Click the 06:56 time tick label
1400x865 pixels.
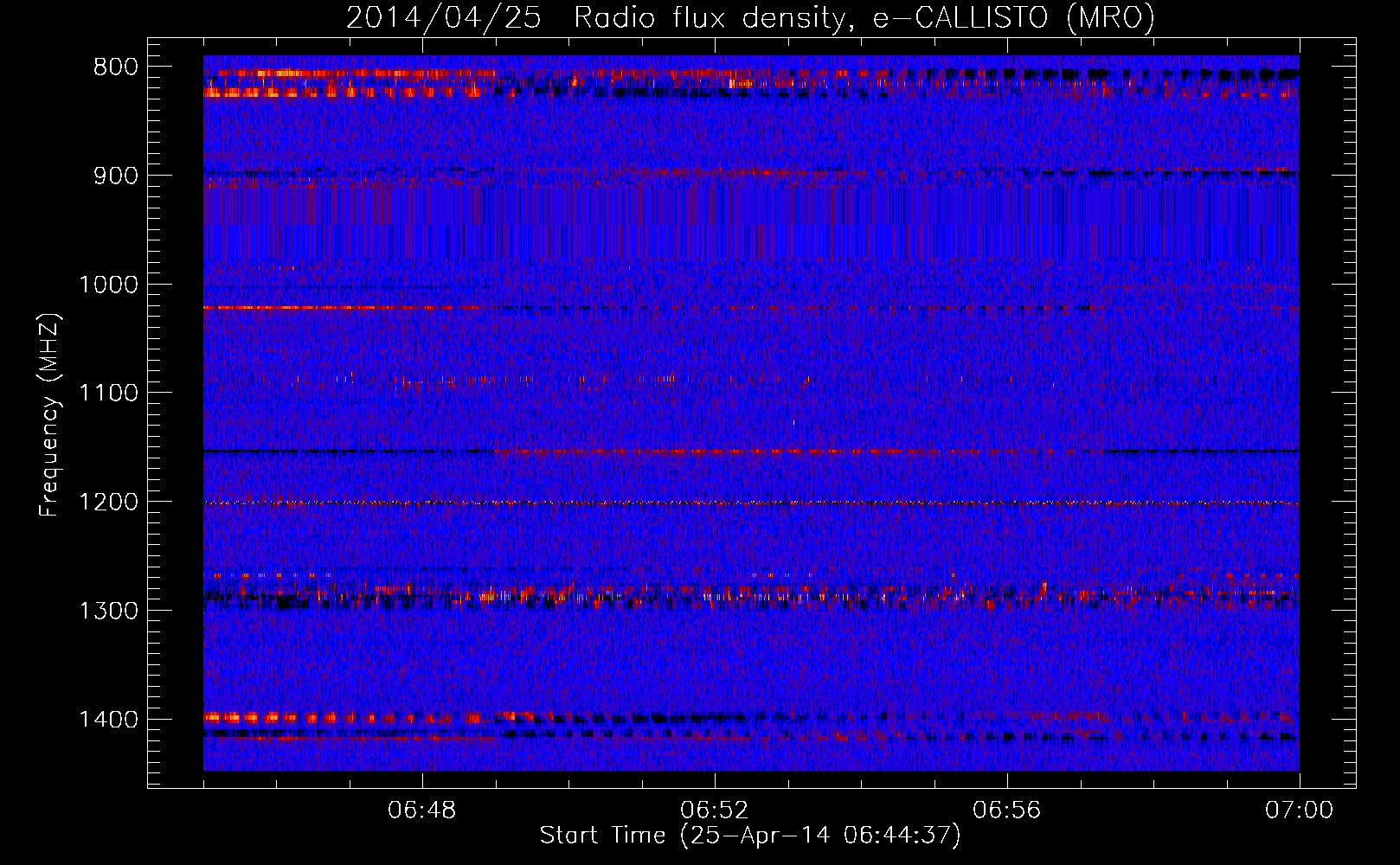(x=1007, y=811)
